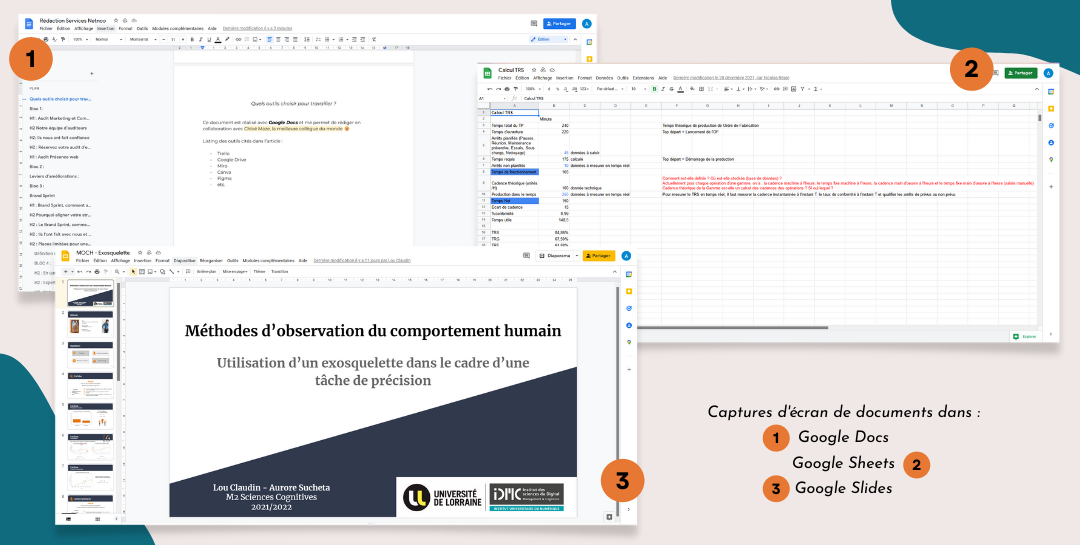The image size is (1080, 545).
Task: Open Réorganiser menu in Slides window
Action: tap(211, 260)
